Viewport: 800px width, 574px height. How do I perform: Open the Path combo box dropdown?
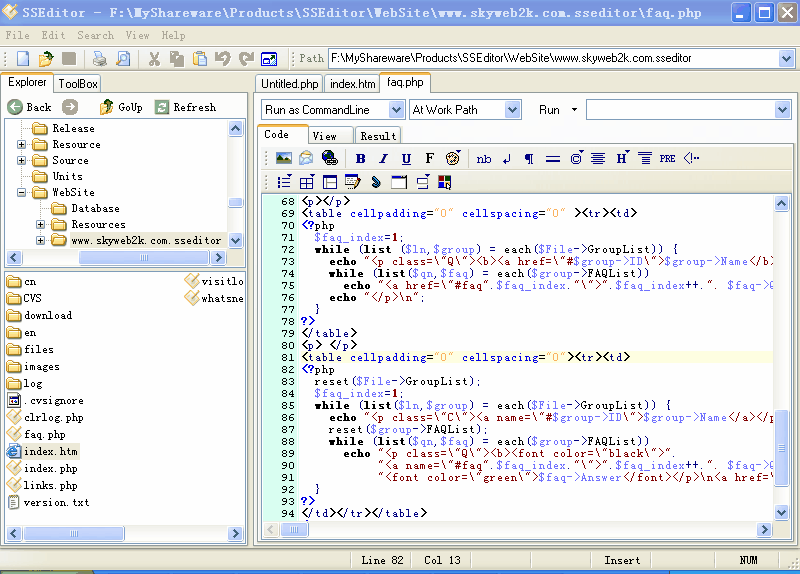tap(787, 59)
